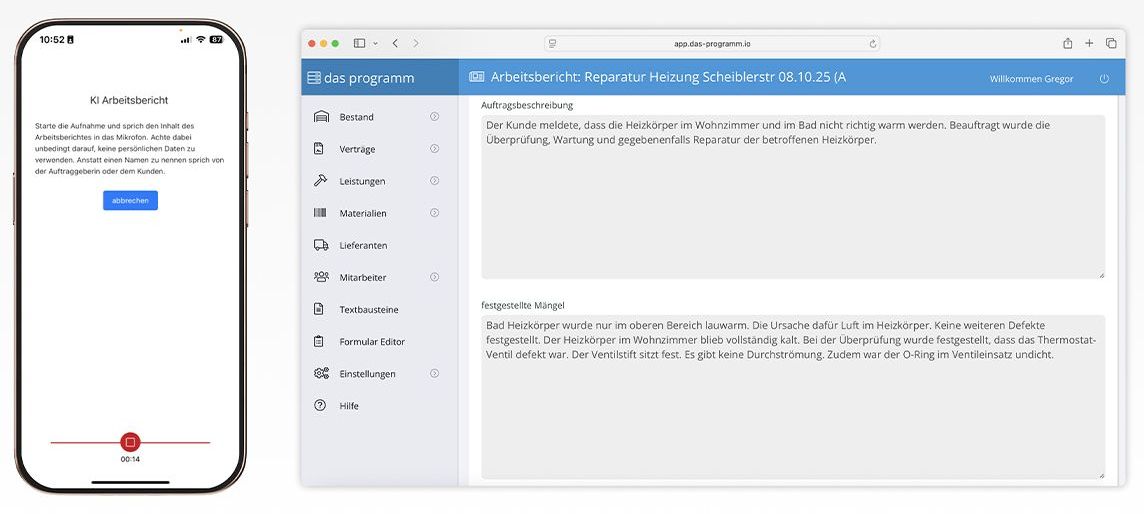Screen dimensions: 1144x514
Task: Click the Safari share icon
Action: [x=1067, y=44]
